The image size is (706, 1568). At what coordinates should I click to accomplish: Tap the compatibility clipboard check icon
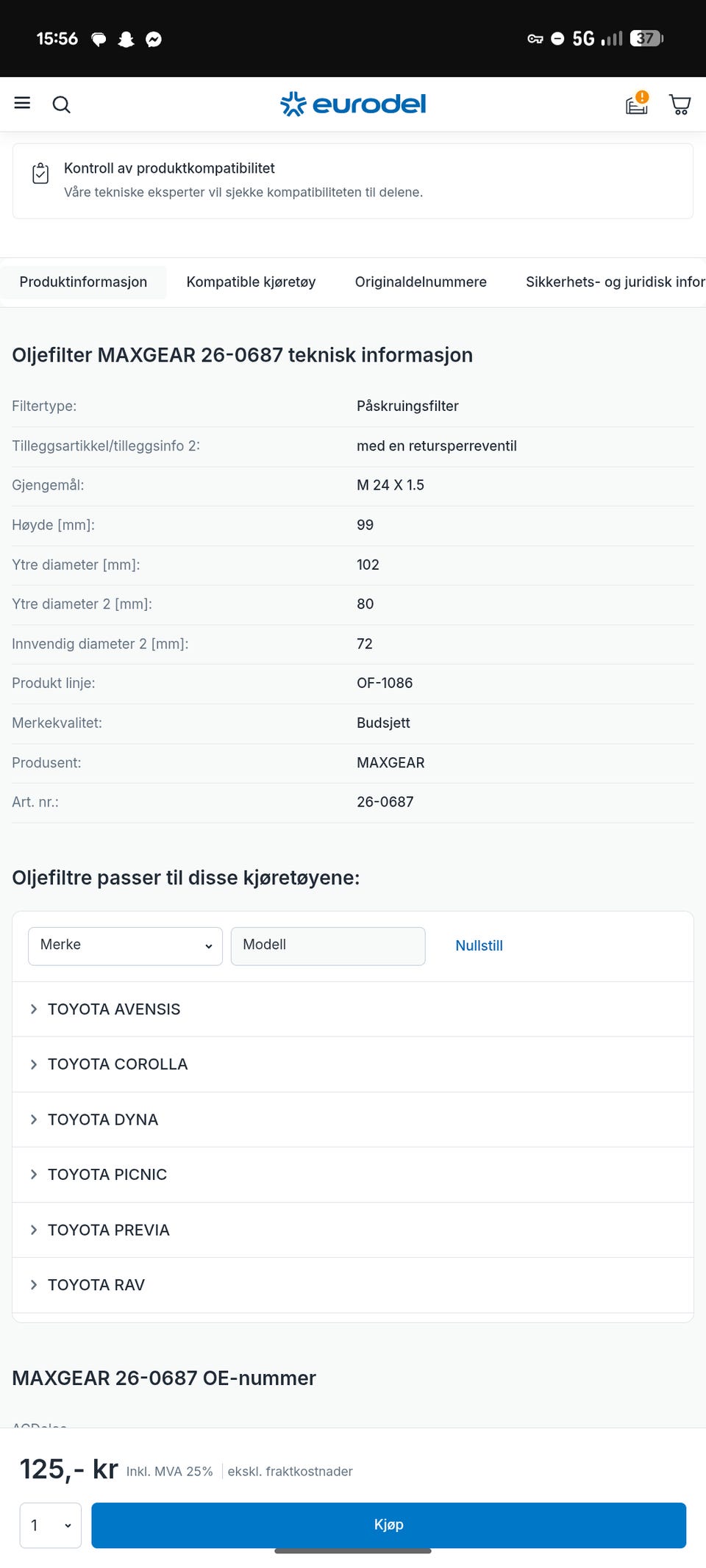pos(40,173)
